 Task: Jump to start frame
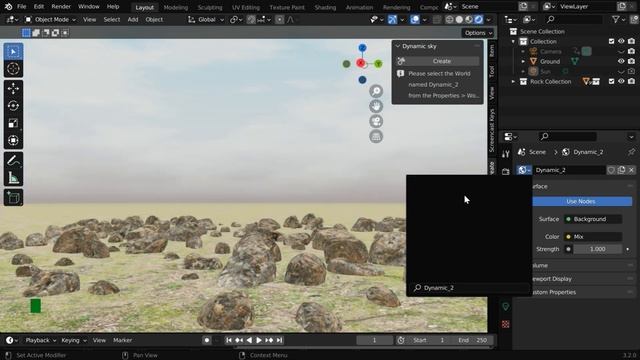pyautogui.click(x=229, y=340)
